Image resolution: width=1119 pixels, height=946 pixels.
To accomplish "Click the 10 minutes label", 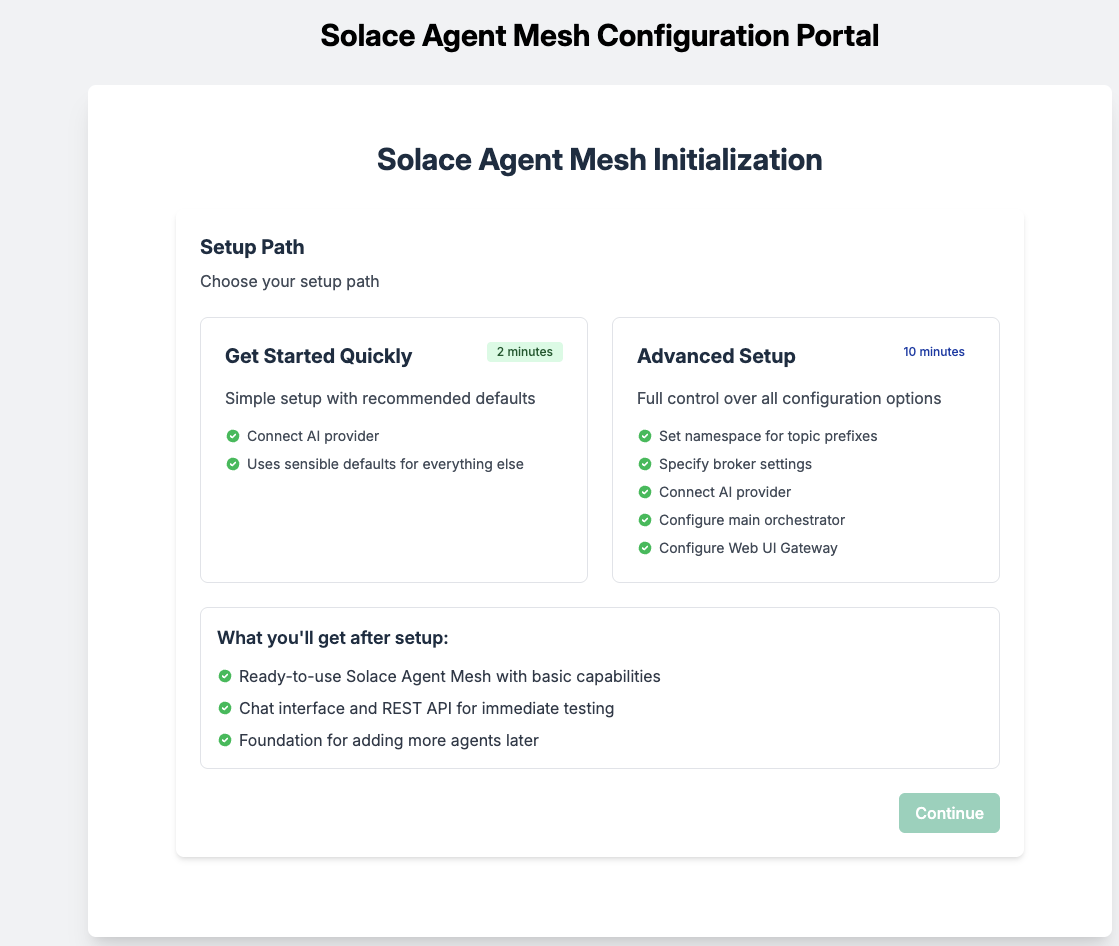I will 933,352.
